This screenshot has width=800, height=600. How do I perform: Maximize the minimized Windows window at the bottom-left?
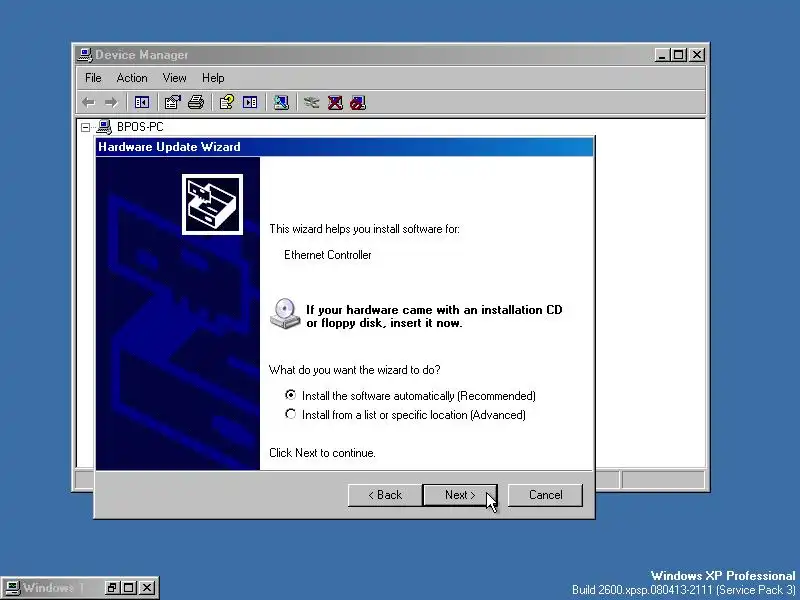pyautogui.click(x=129, y=588)
